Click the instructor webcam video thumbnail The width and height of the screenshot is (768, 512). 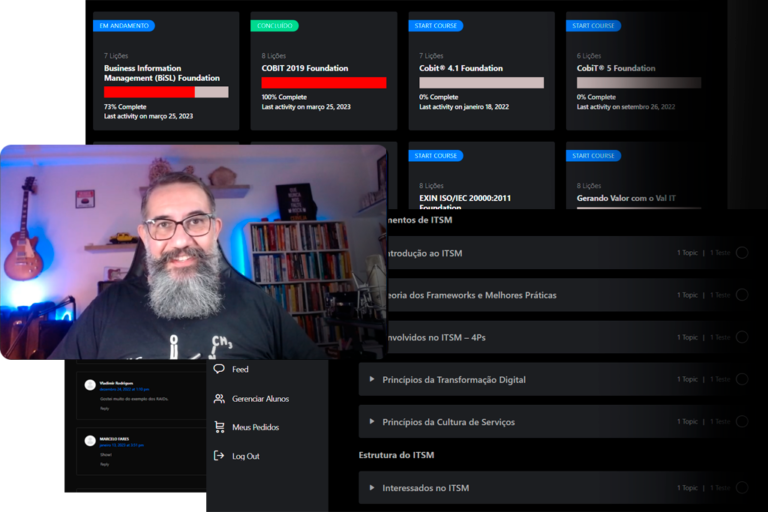[x=192, y=250]
